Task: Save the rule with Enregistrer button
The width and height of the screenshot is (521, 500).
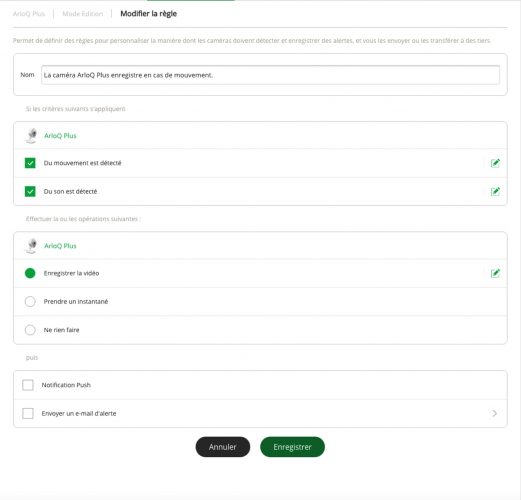Action: (292, 447)
